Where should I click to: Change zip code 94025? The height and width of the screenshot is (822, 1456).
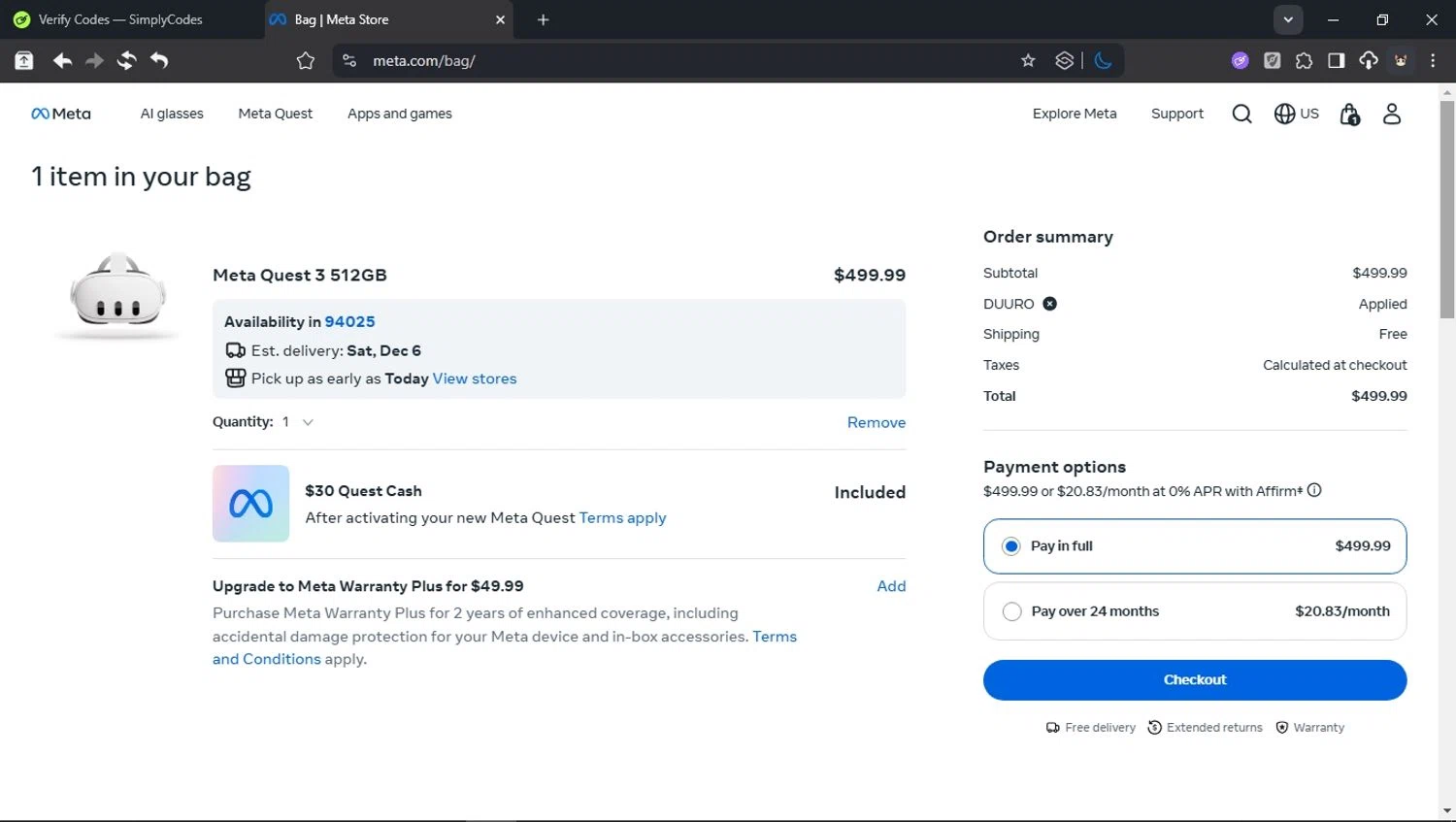tap(349, 322)
